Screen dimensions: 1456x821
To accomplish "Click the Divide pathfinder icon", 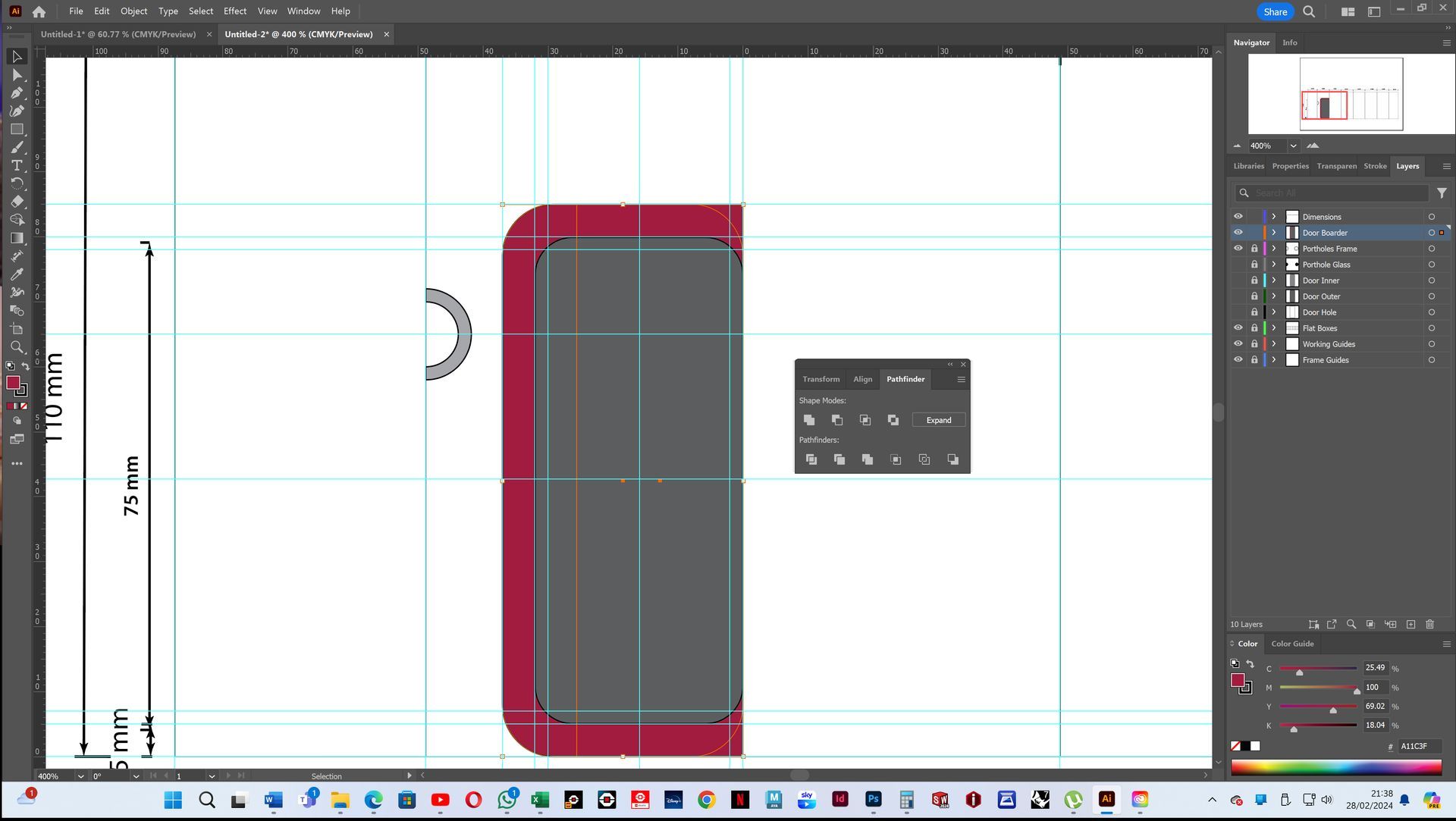I will pos(811,459).
